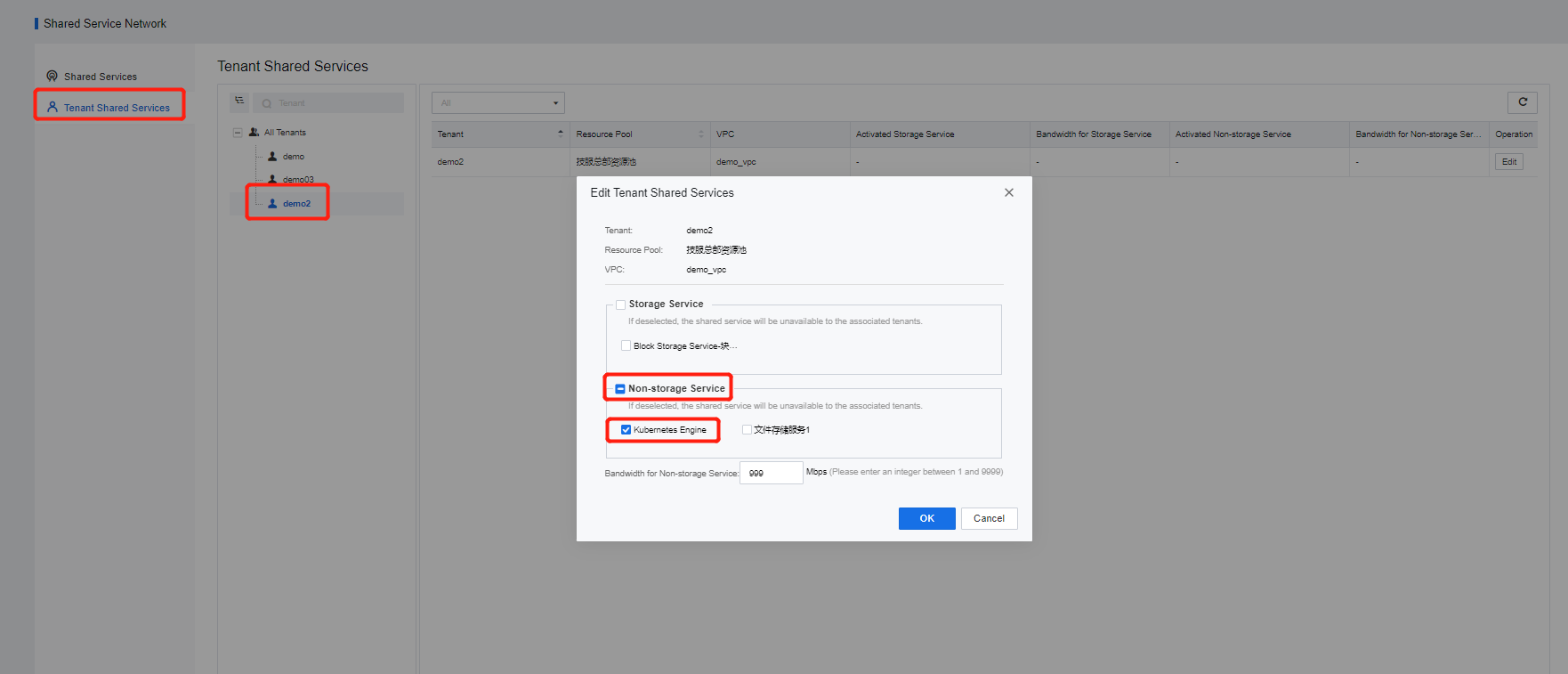Select tenant demo03 in the tree
This screenshot has height=674, width=1568.
coord(298,180)
